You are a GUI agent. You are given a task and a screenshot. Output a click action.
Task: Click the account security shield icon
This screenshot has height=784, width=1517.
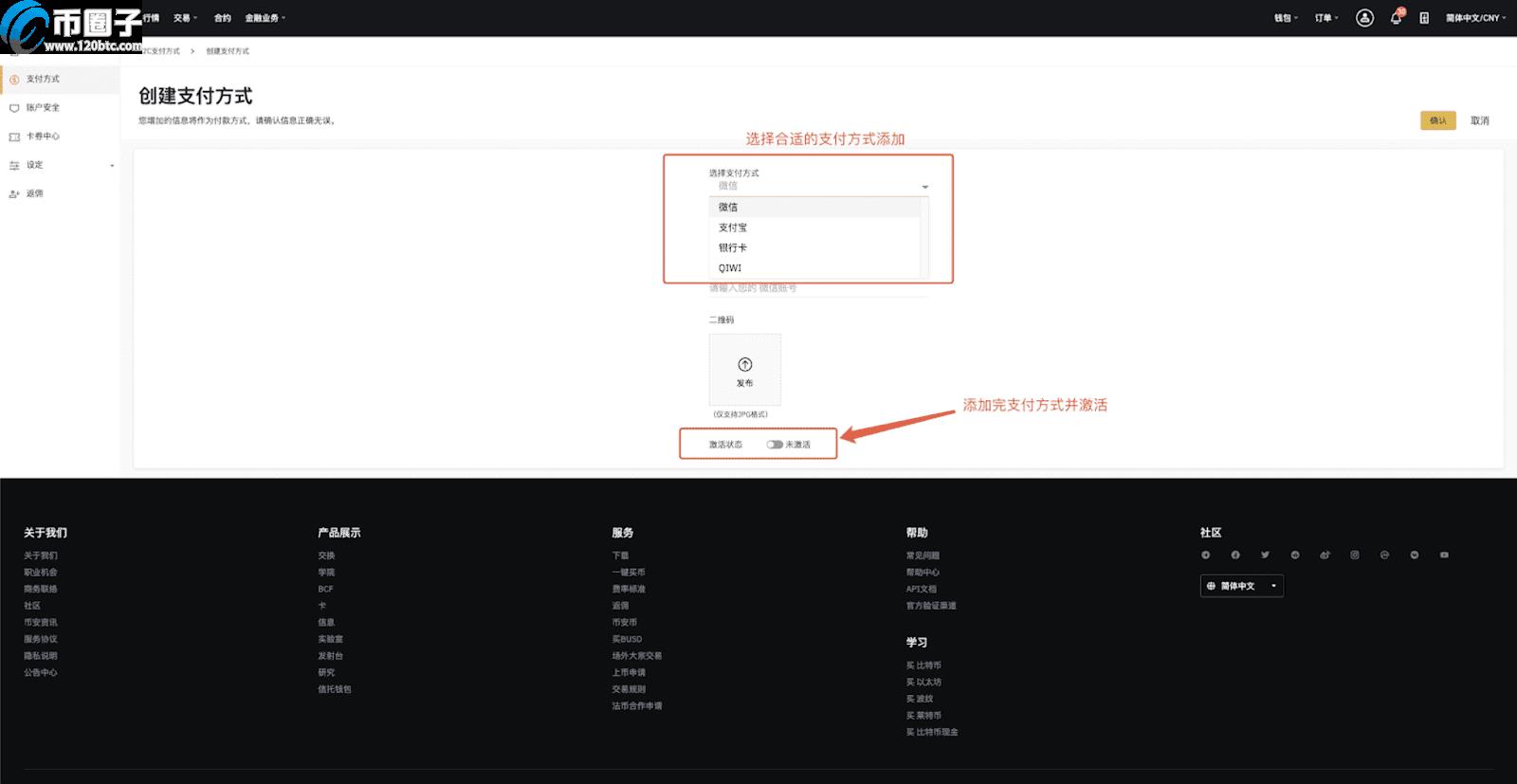(x=14, y=108)
